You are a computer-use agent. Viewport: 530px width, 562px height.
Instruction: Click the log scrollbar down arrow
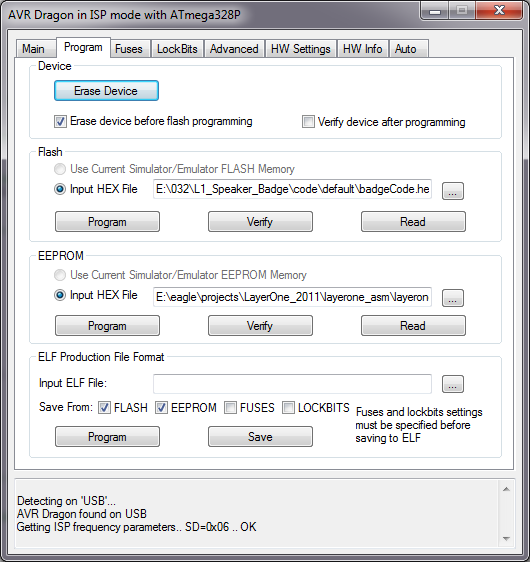(506, 538)
